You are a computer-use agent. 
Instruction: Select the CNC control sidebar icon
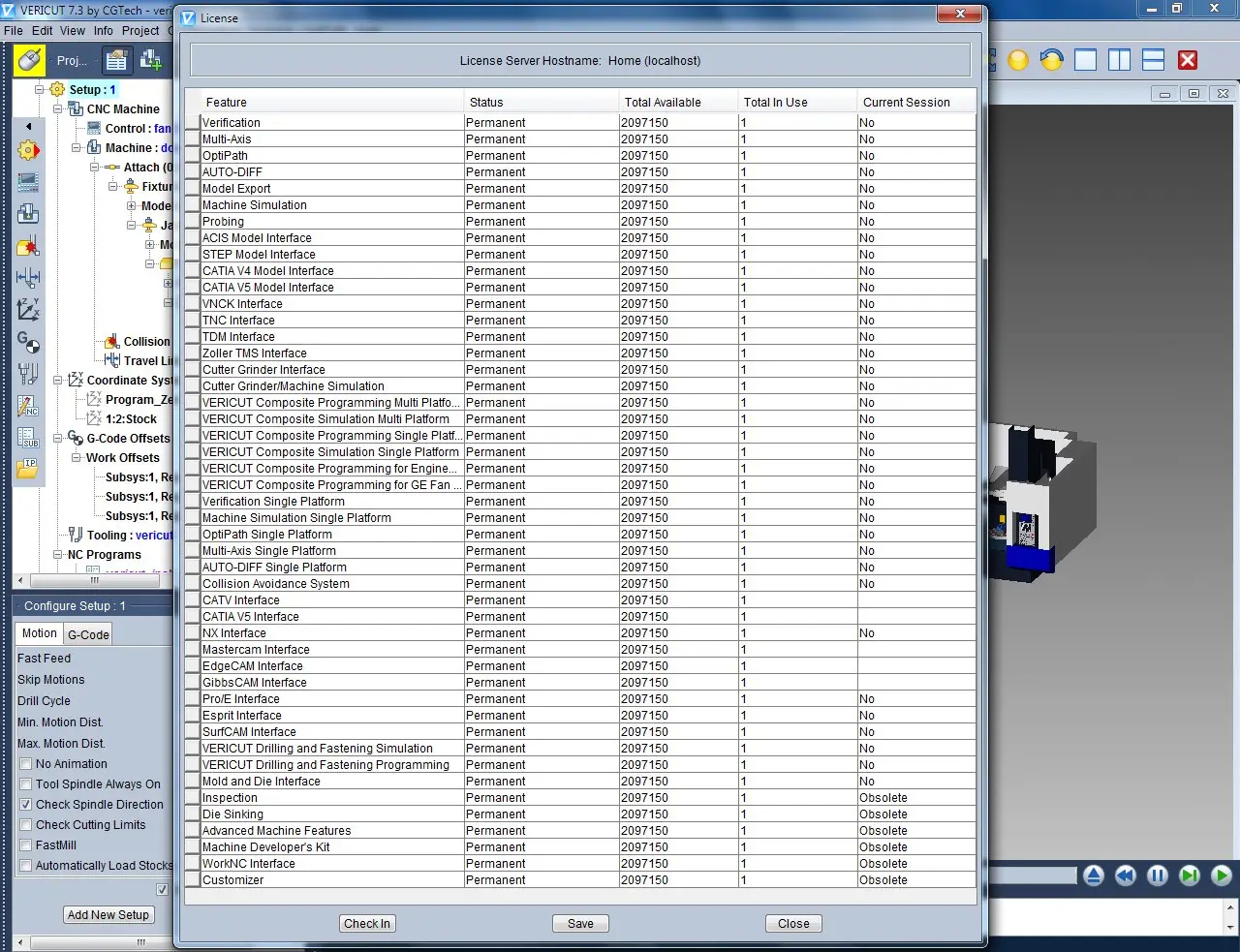pos(28,182)
